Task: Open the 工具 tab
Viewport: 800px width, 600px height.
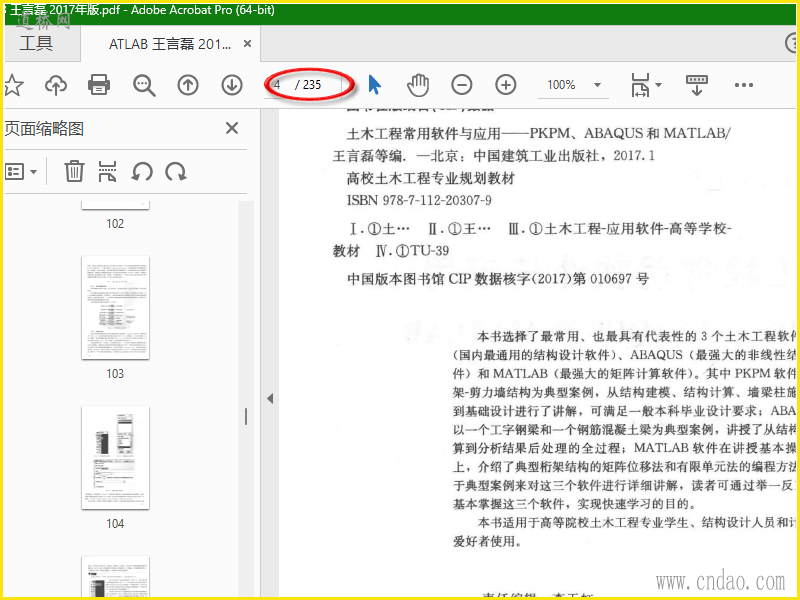Action: 37,43
